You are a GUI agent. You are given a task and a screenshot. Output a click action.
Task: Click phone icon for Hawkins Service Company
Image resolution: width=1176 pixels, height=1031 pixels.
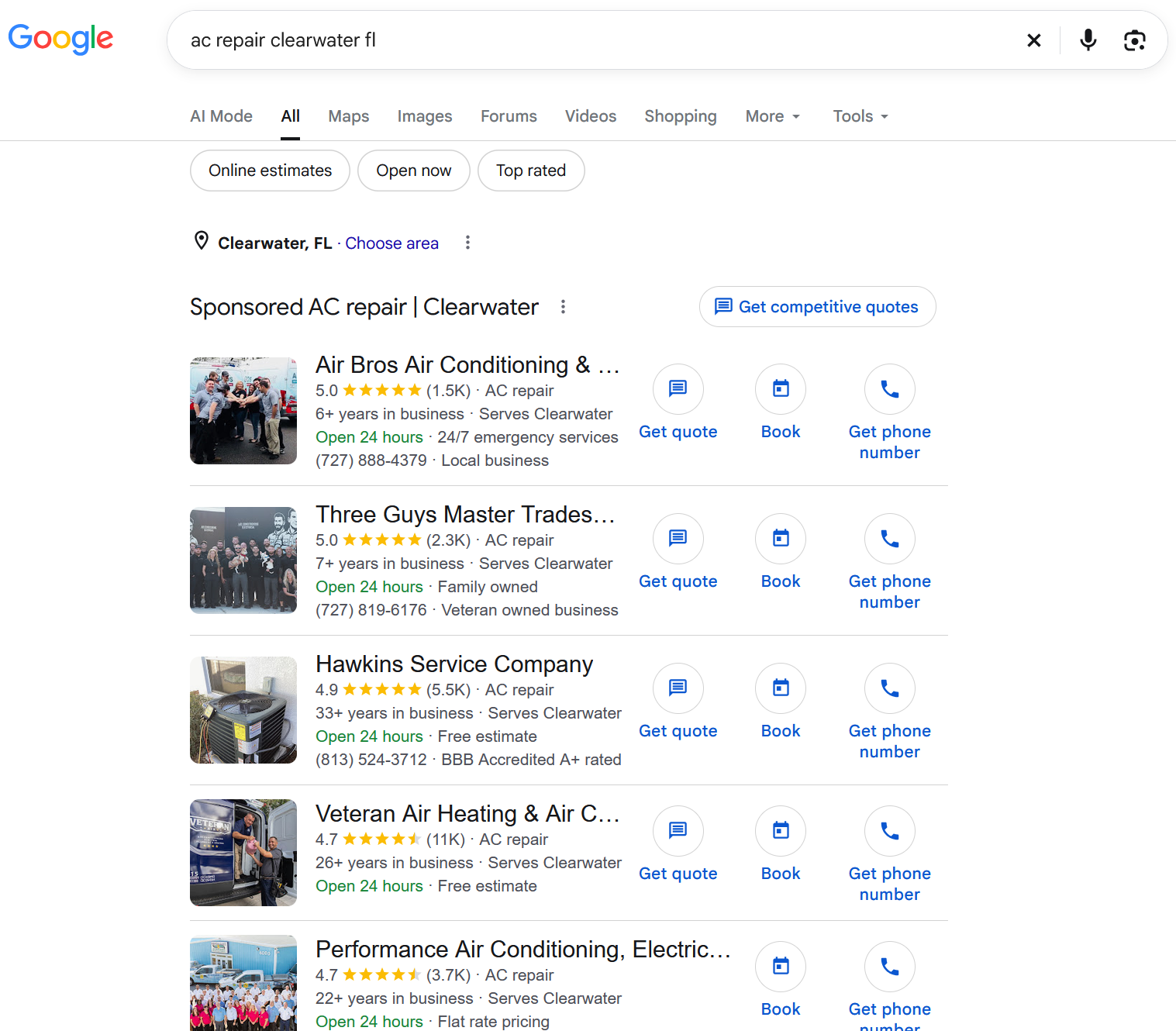click(x=890, y=688)
